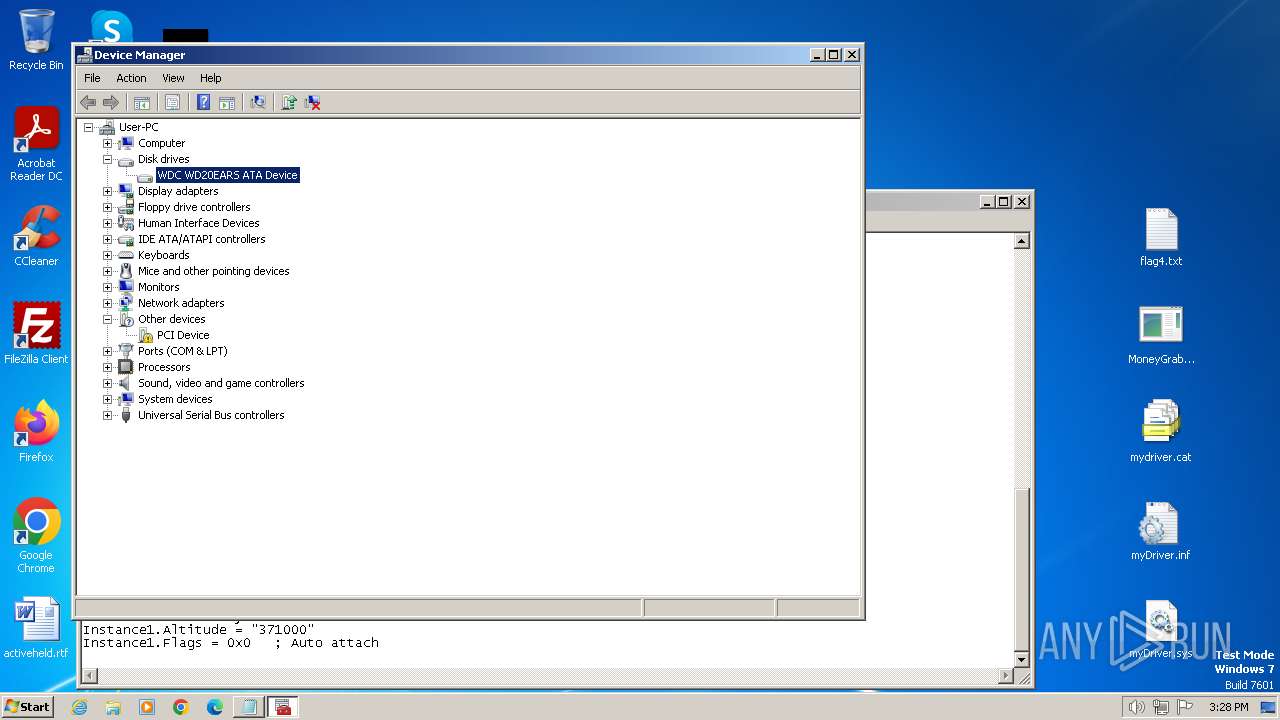
Task: Expand Universal Serial Bus controllers
Action: click(107, 415)
